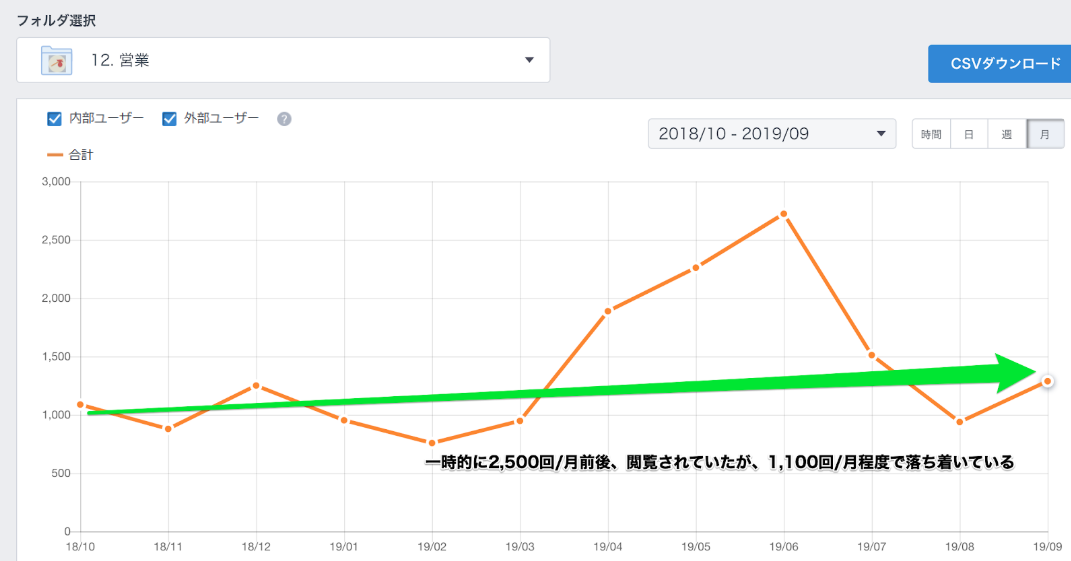Click the gray question mark help icon
This screenshot has width=1071, height=561.
pos(284,119)
